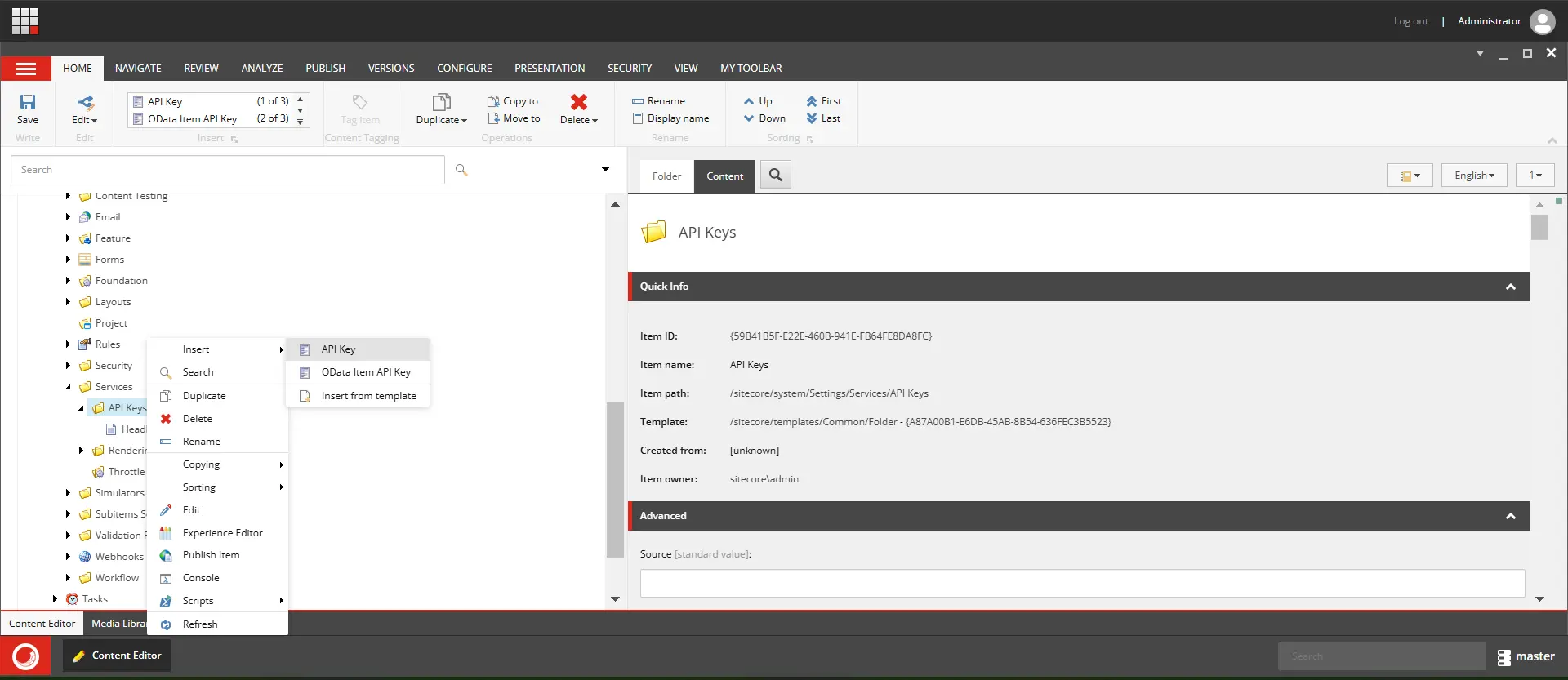Image resolution: width=1568 pixels, height=680 pixels.
Task: Click the Source field input box
Action: coord(1082,583)
